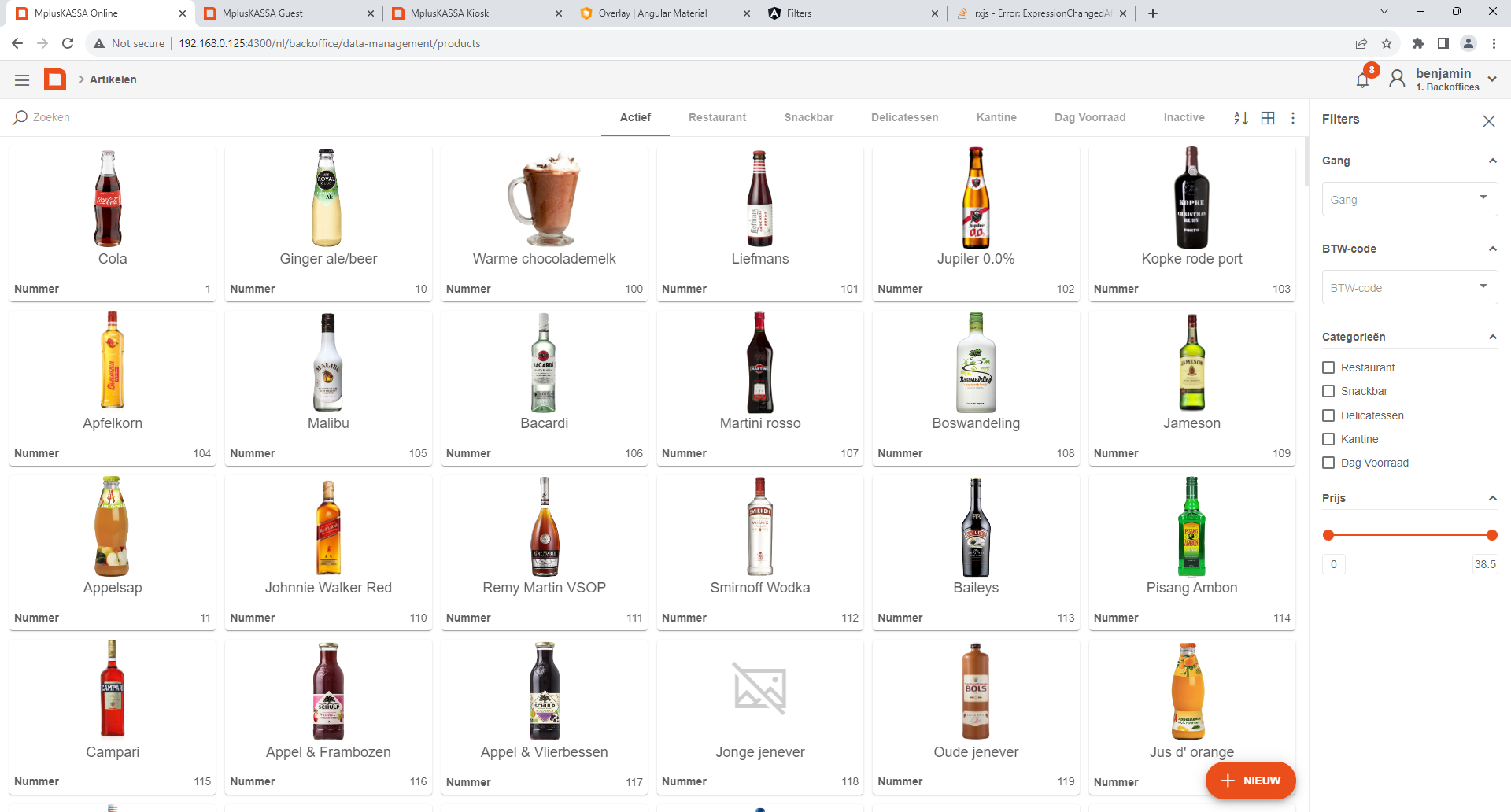Select the Cola product image
The image size is (1511, 812).
(x=108, y=198)
